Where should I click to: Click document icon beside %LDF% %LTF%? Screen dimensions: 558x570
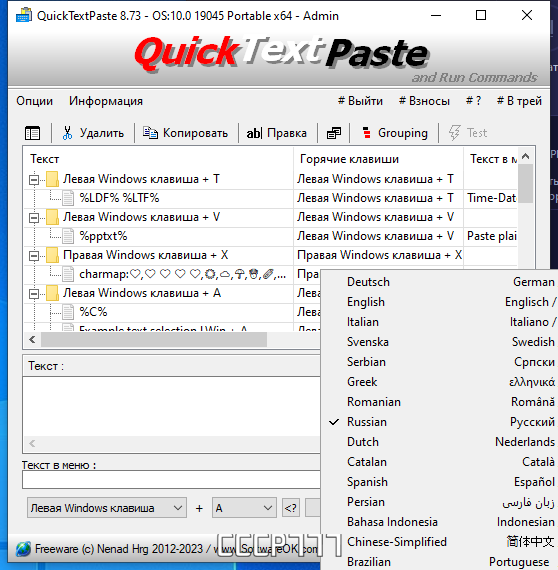[68, 198]
